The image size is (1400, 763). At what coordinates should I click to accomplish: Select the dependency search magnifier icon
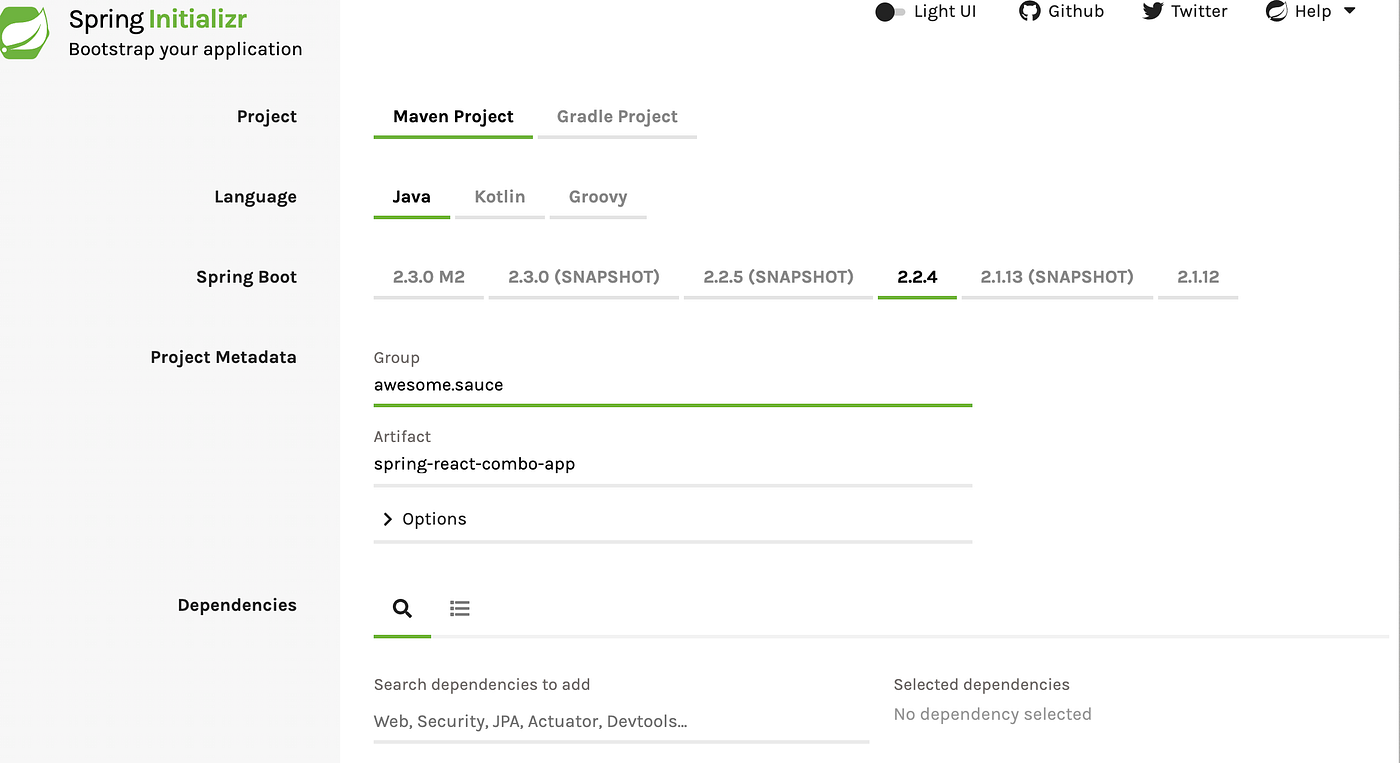click(402, 608)
